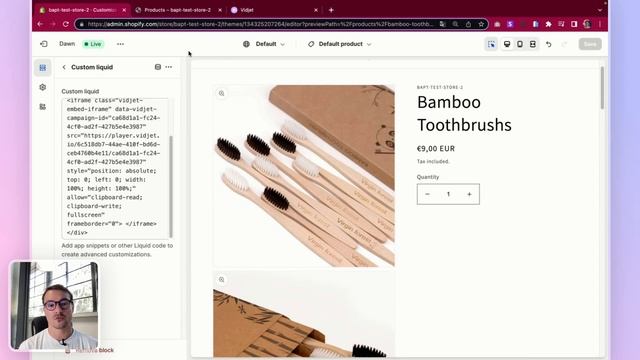
Task: Click the share icon in address bar
Action: [468, 24]
